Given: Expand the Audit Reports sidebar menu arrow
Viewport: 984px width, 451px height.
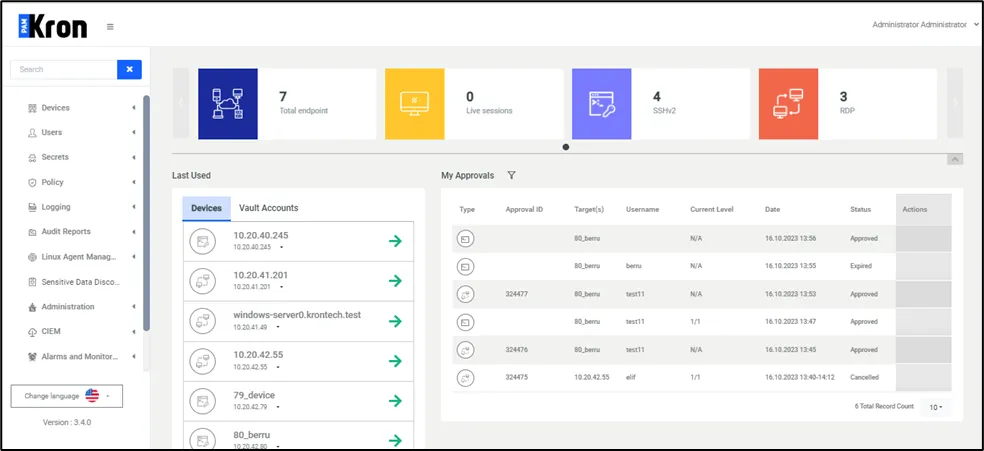Looking at the screenshot, I should (x=134, y=231).
